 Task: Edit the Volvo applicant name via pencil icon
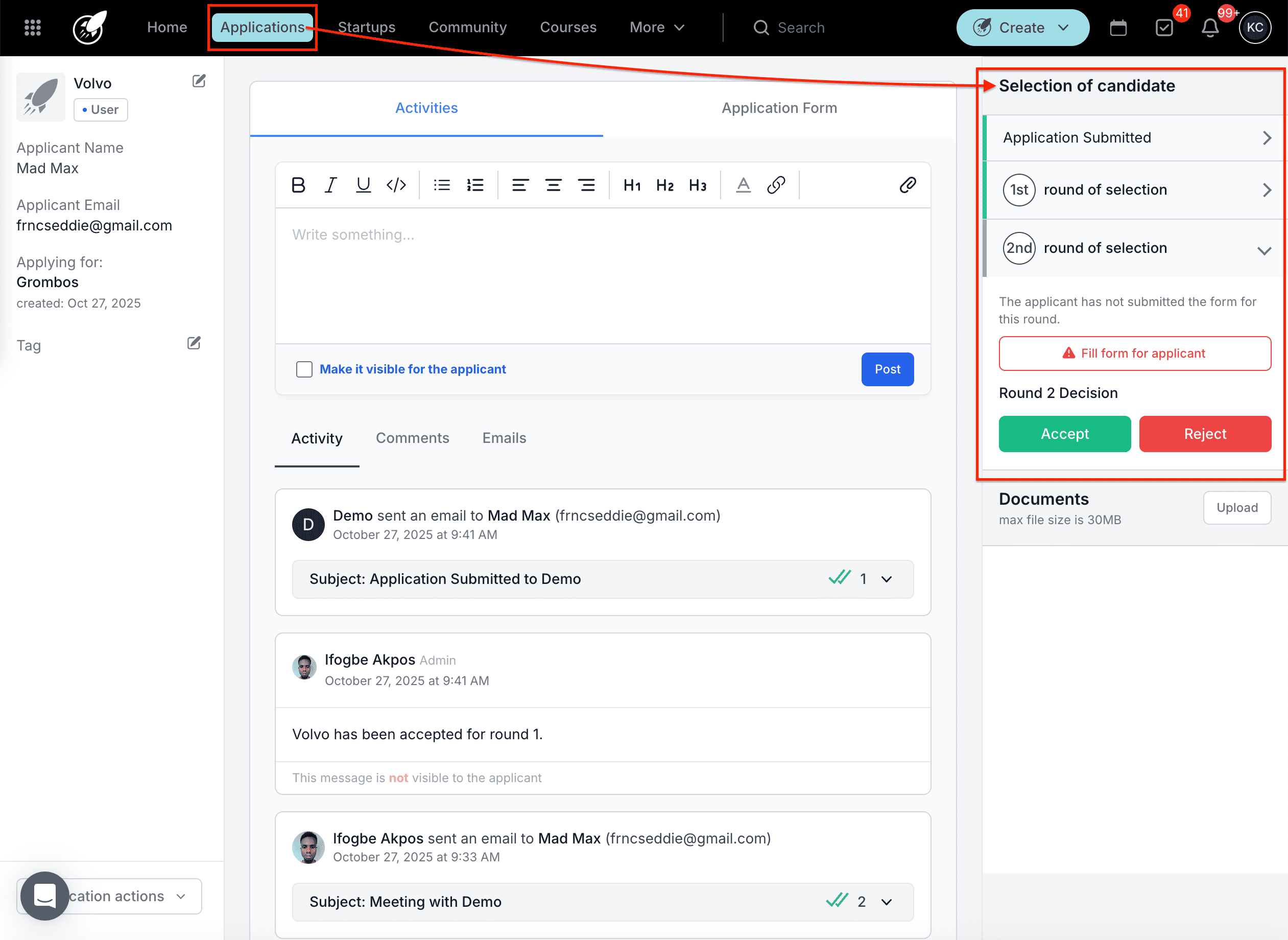click(x=198, y=81)
